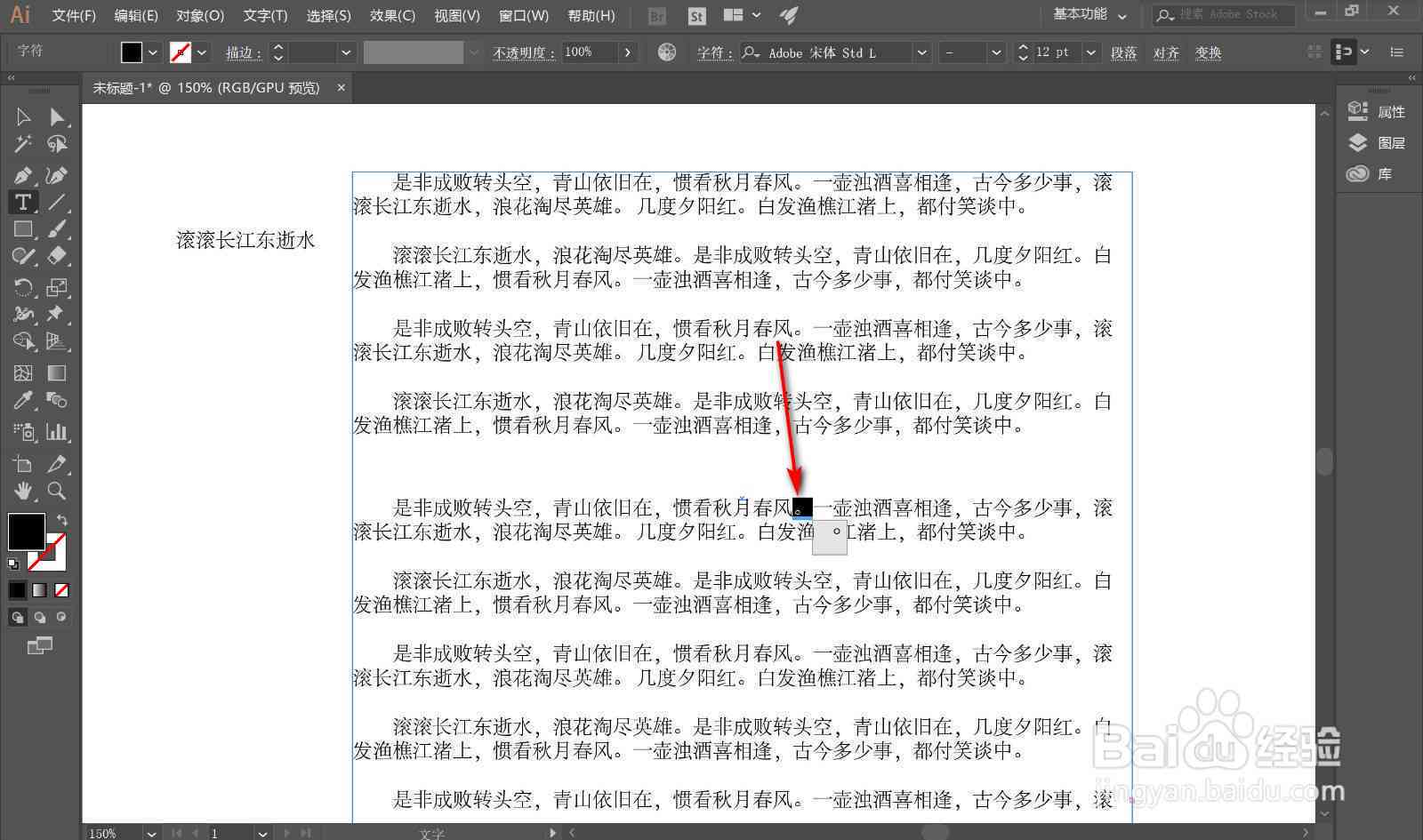Activate the Type tool
Viewport: 1423px width, 840px height.
coord(23,202)
